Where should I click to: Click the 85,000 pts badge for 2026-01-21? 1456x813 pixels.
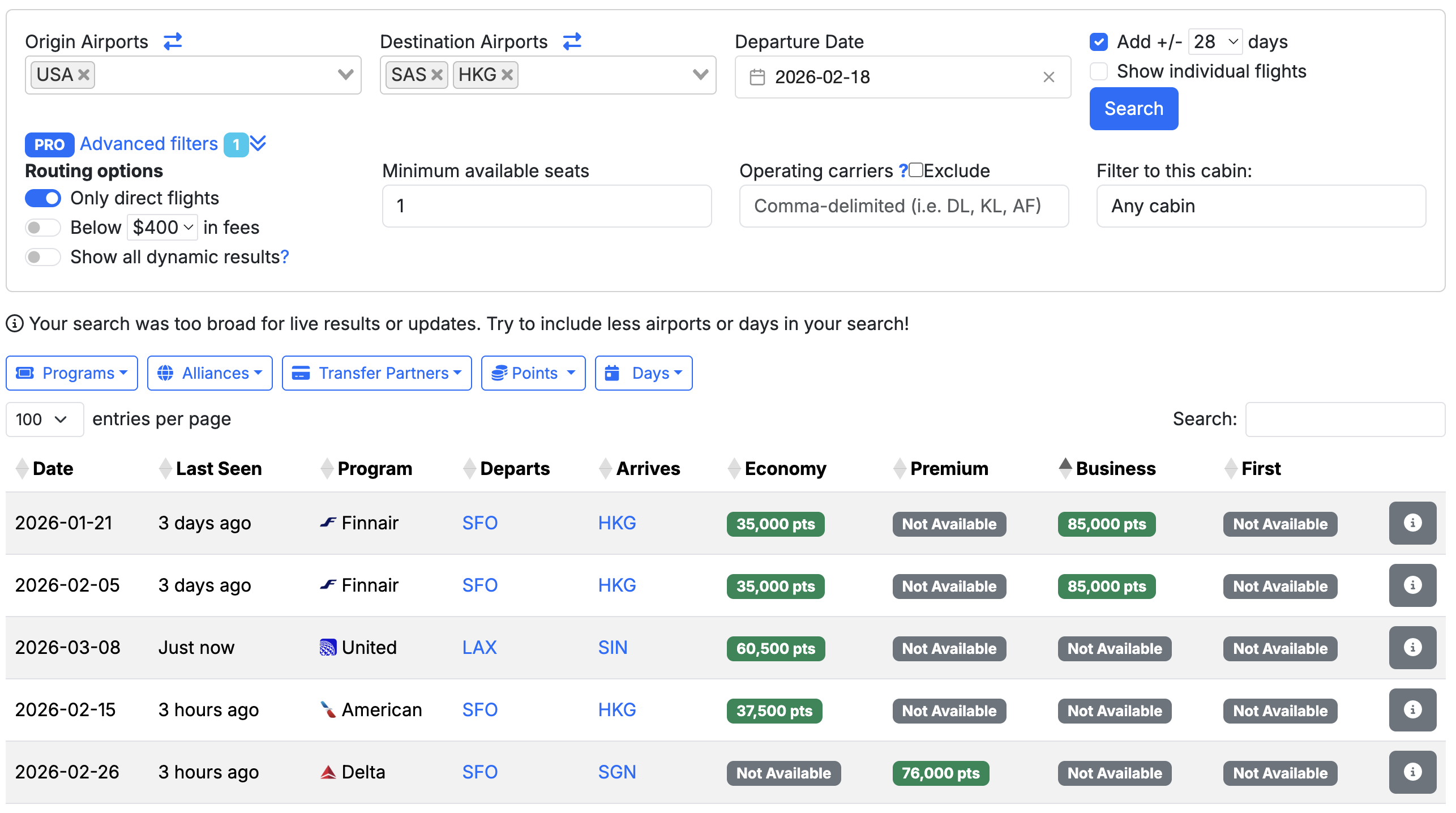tap(1107, 524)
